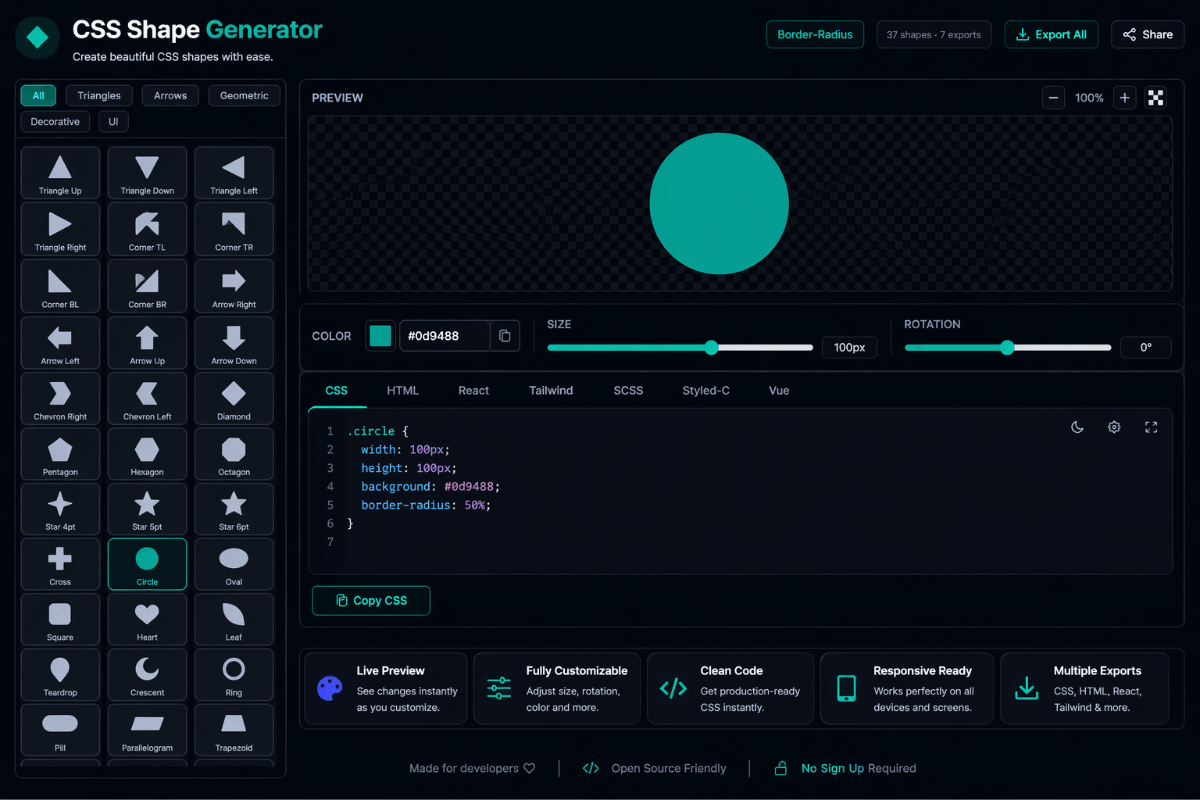Pick the Arrow Up shape

pyautogui.click(x=147, y=343)
